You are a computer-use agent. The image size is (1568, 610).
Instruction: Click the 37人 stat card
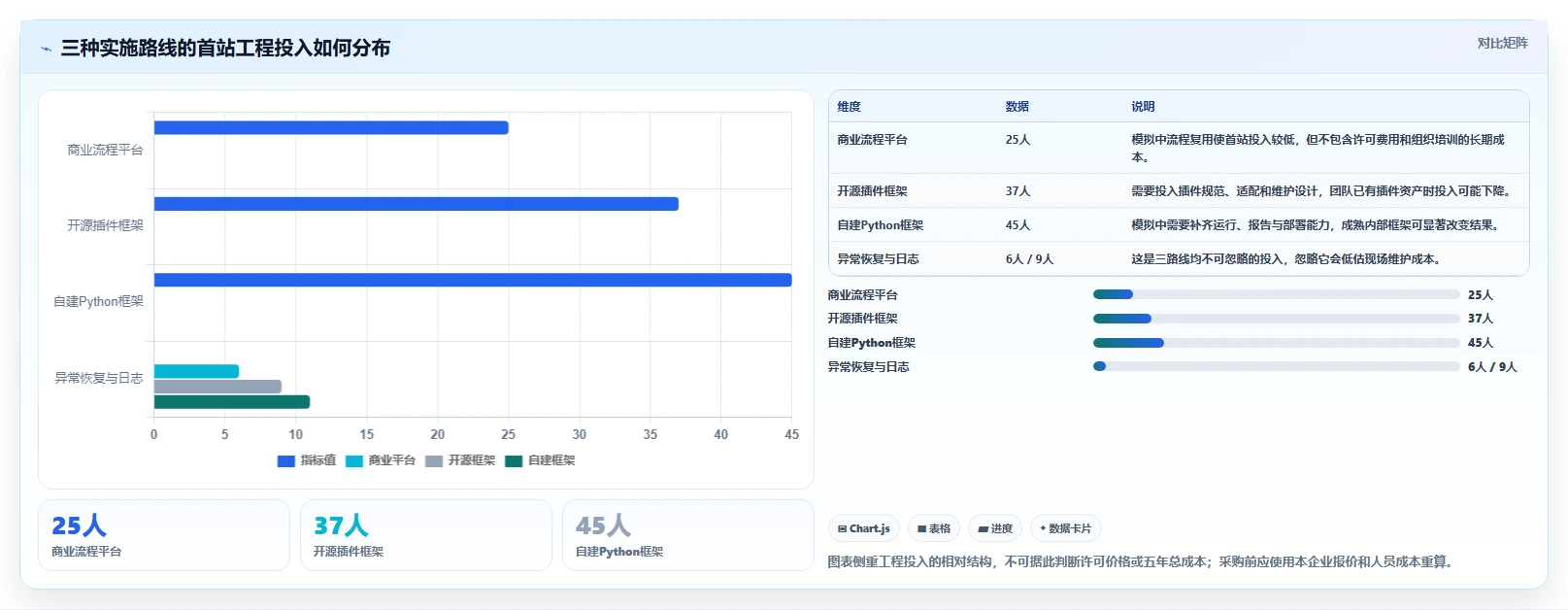click(426, 535)
